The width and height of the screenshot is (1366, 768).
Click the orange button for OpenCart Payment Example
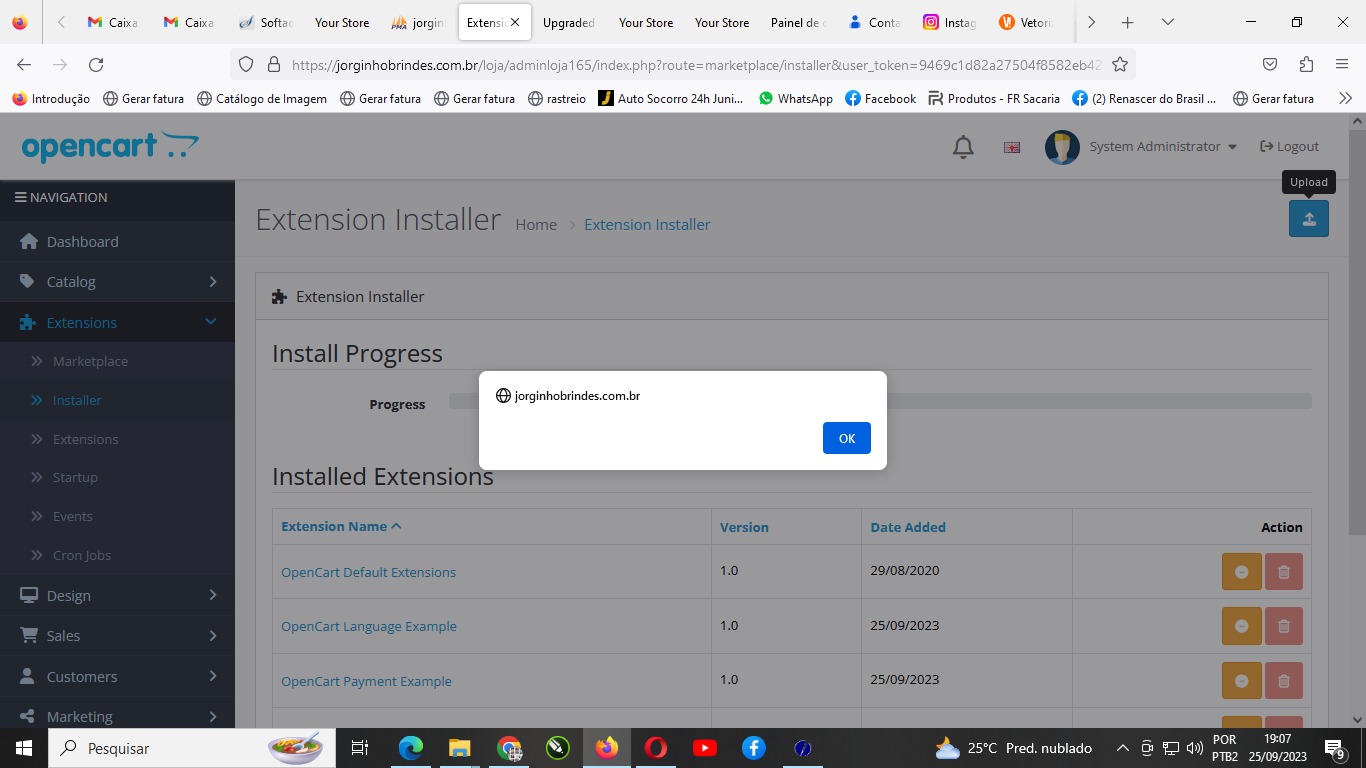pos(1241,681)
